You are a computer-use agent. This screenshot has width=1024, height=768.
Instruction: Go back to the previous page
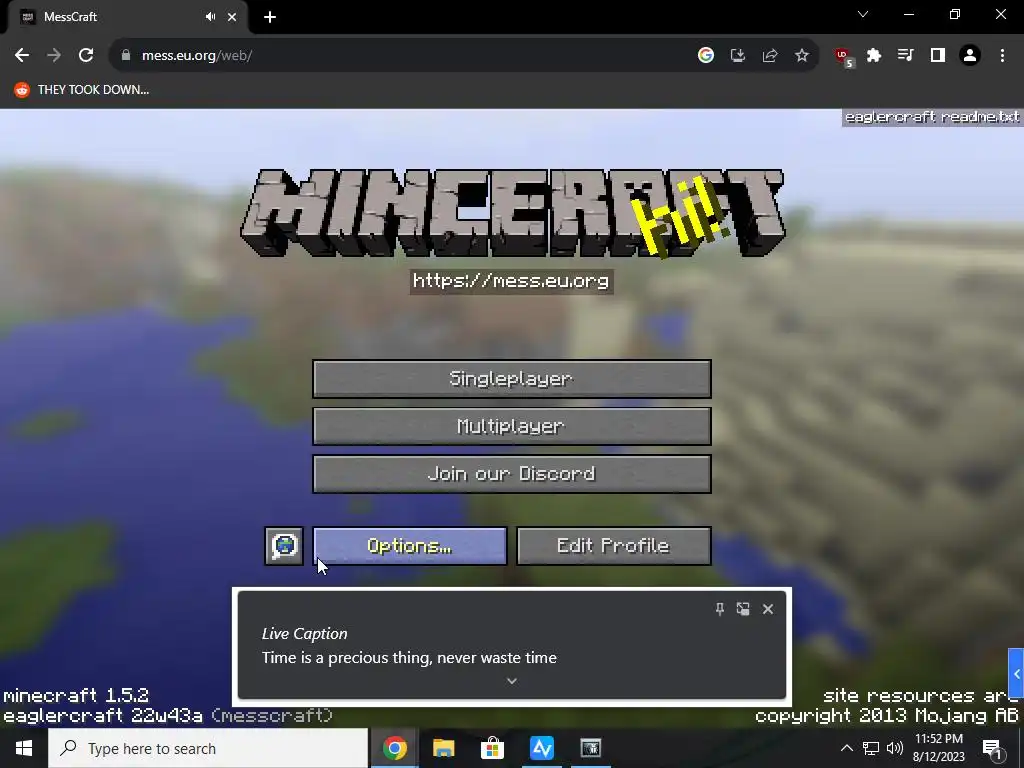click(22, 56)
